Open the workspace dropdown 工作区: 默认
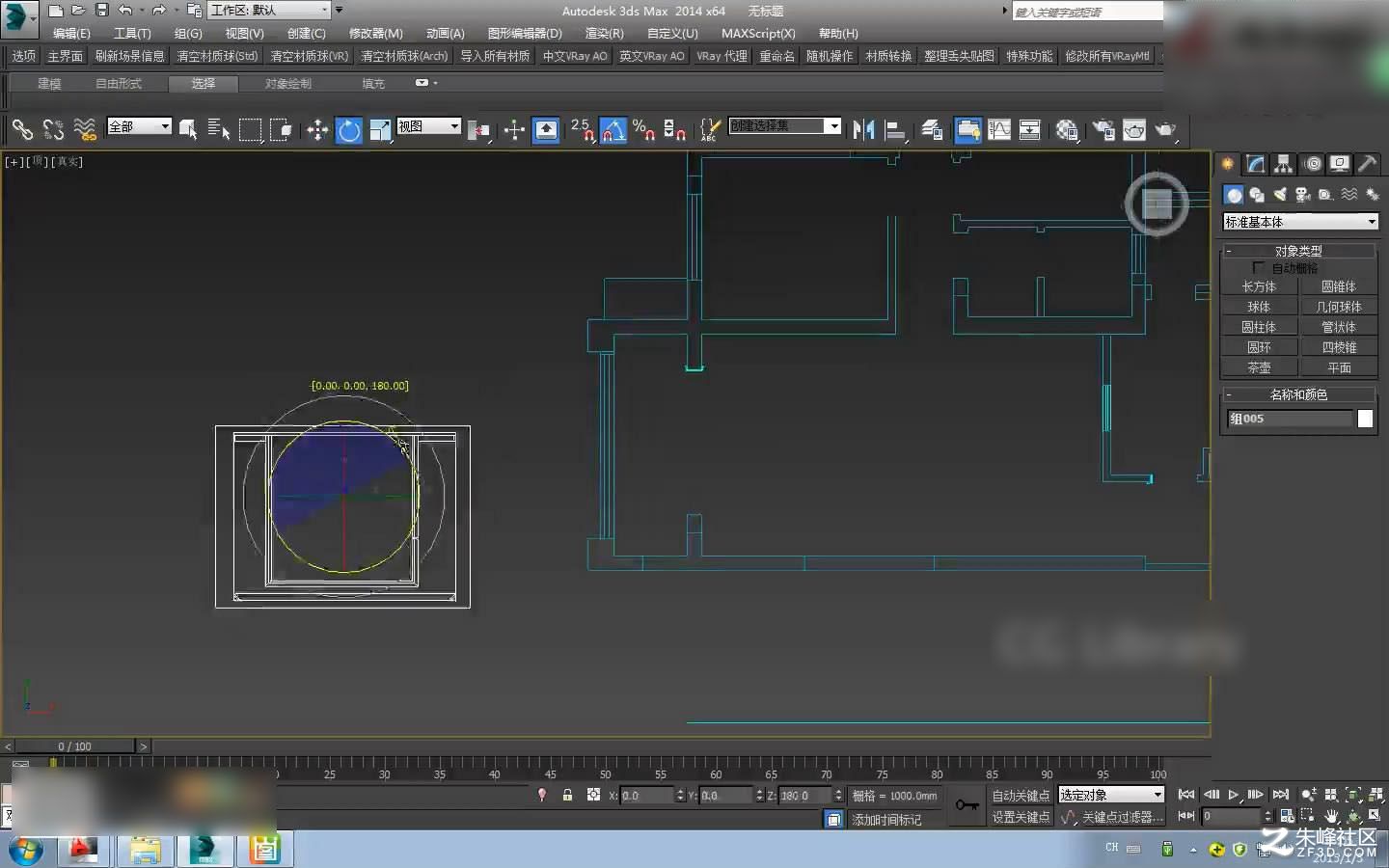Screen dimensions: 1389x868 point(269,10)
